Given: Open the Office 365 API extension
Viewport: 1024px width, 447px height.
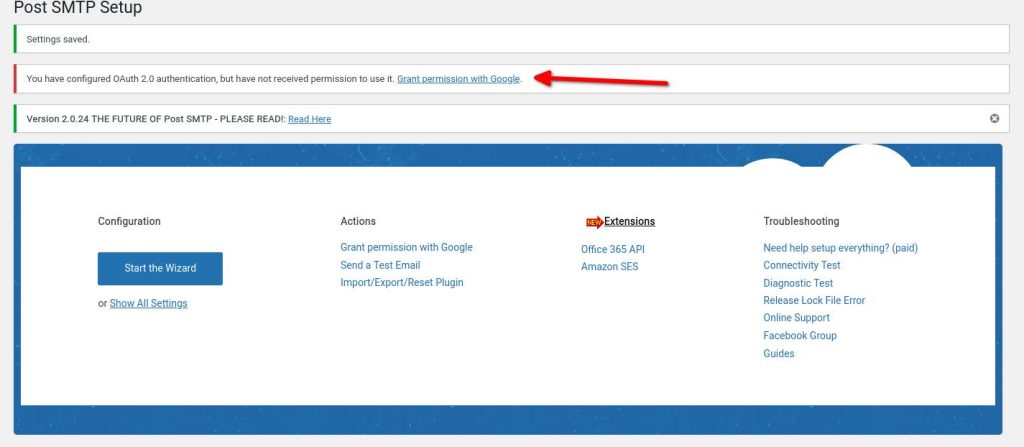Looking at the screenshot, I should 613,249.
